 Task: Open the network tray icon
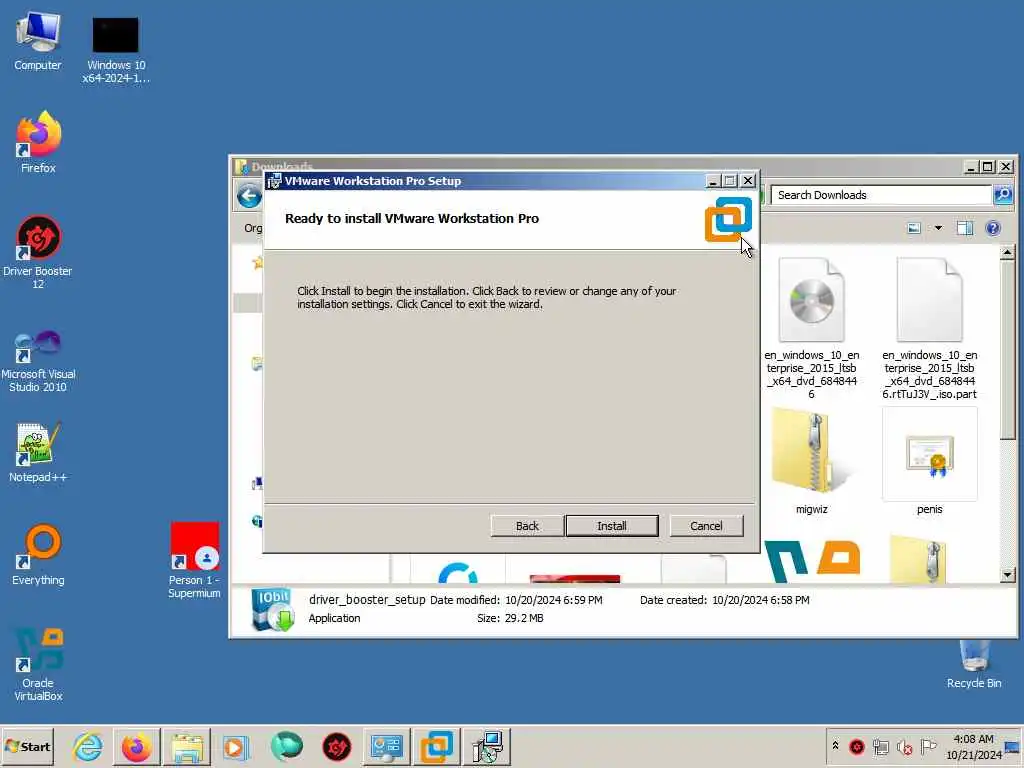coord(880,746)
